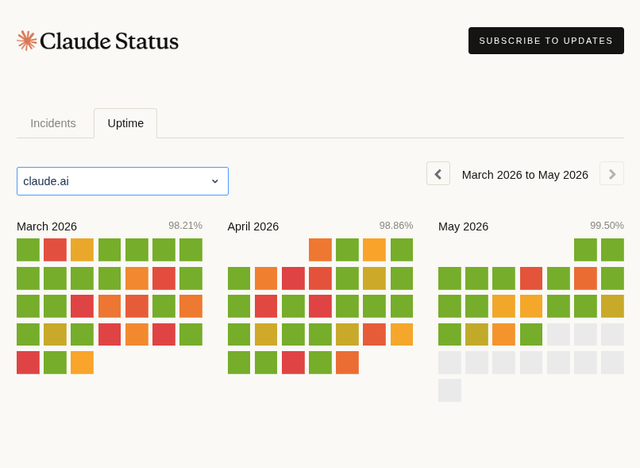Click the orange May 8 day square

pos(585,278)
